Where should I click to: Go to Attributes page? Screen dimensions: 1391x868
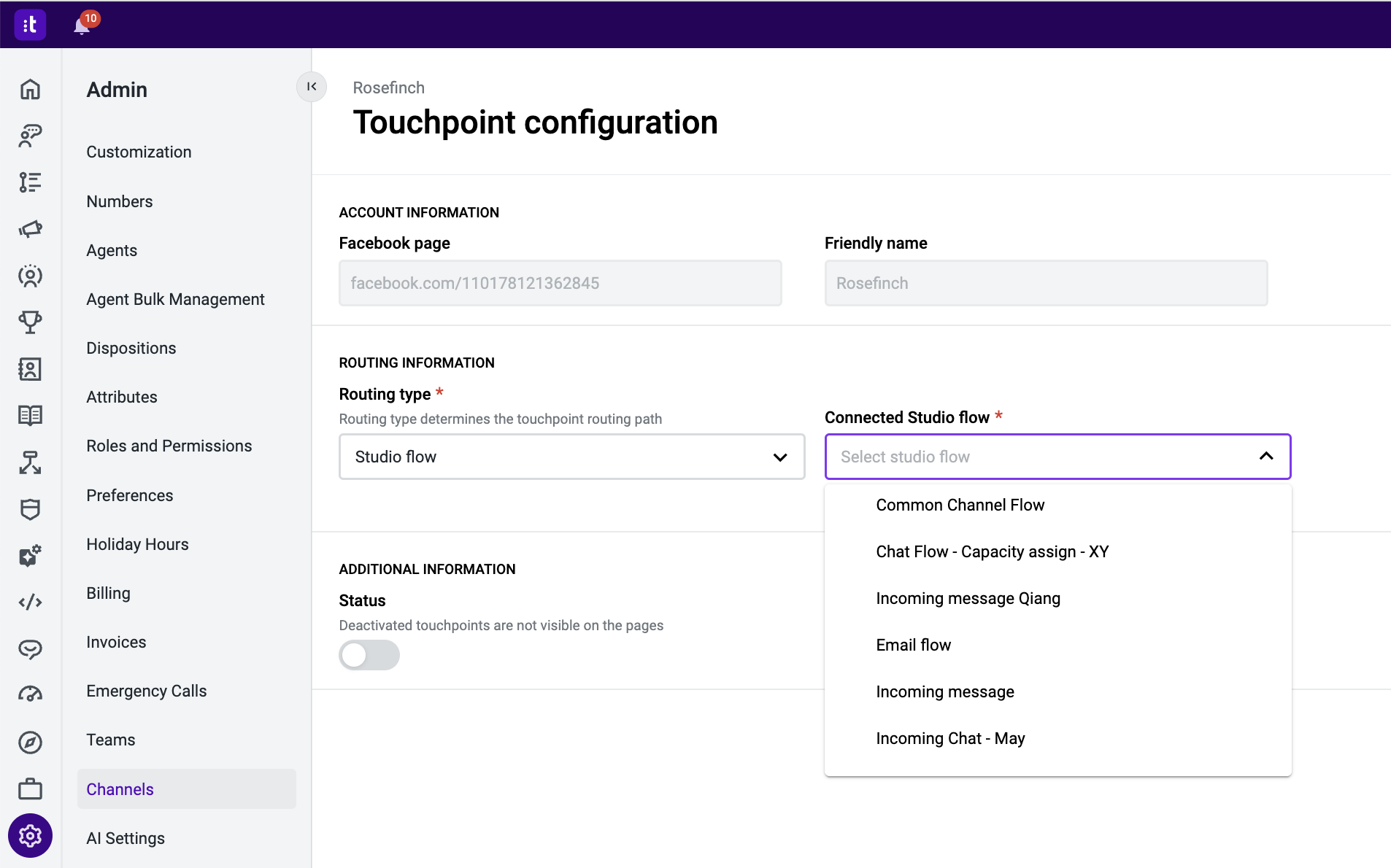(x=122, y=397)
